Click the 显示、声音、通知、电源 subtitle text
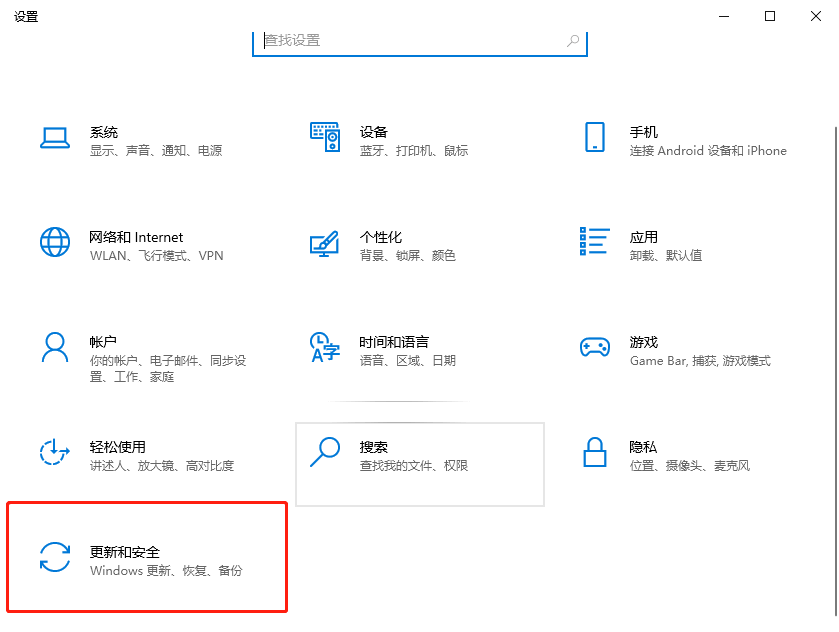The height and width of the screenshot is (632, 839). (x=158, y=151)
